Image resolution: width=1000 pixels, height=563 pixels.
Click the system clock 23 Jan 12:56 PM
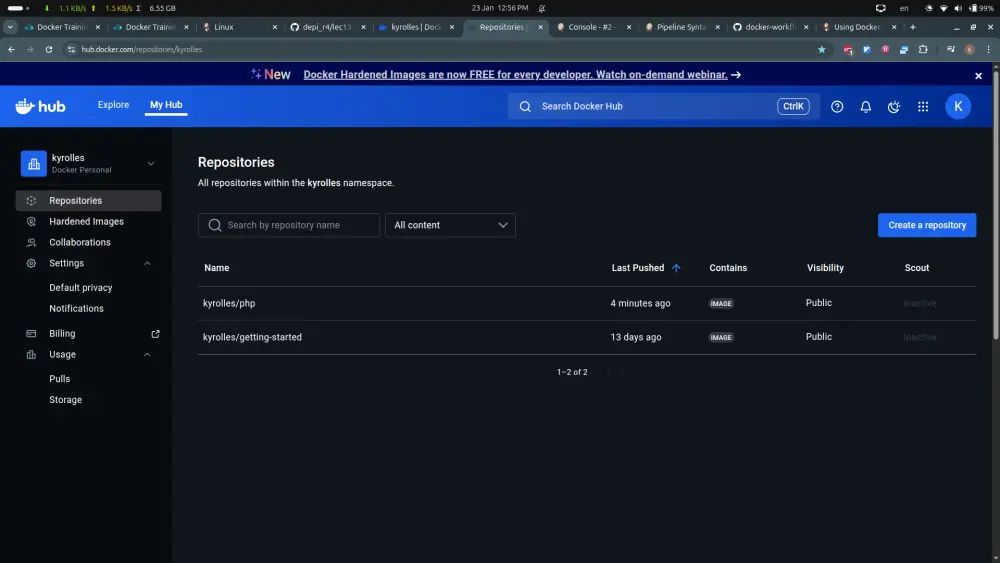point(500,8)
